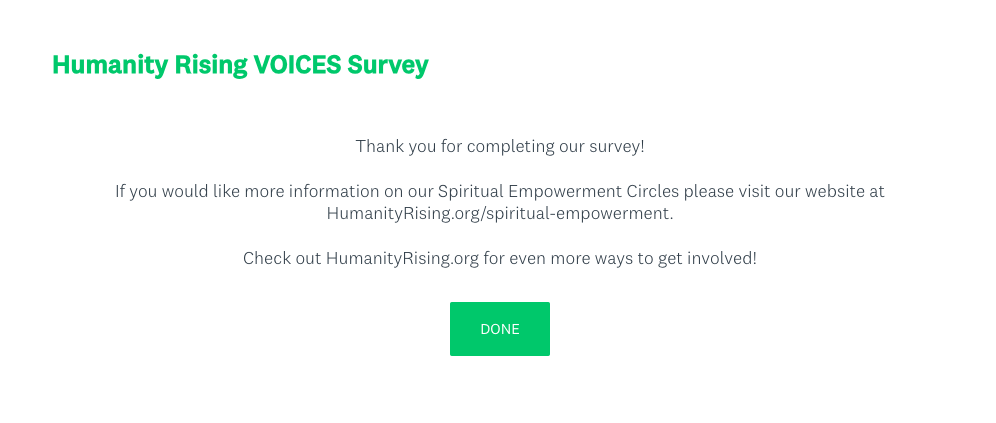Viewport: 996px width, 423px height.
Task: Select the thank-you message text
Action: tap(499, 147)
